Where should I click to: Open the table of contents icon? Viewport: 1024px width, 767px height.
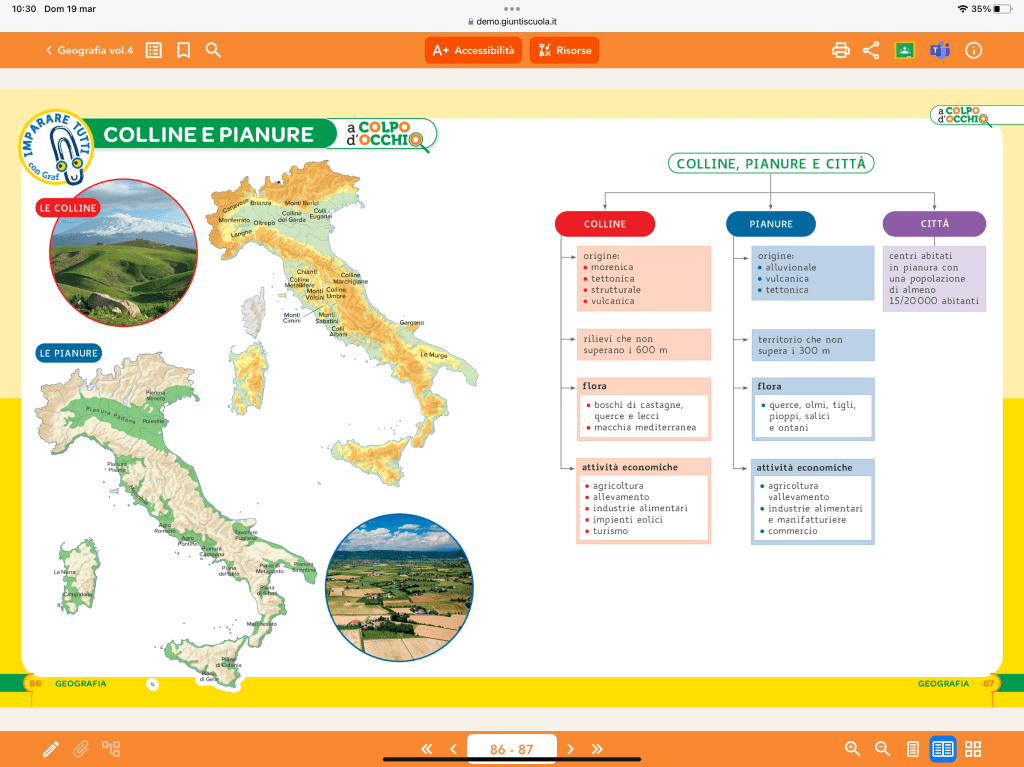click(x=153, y=50)
